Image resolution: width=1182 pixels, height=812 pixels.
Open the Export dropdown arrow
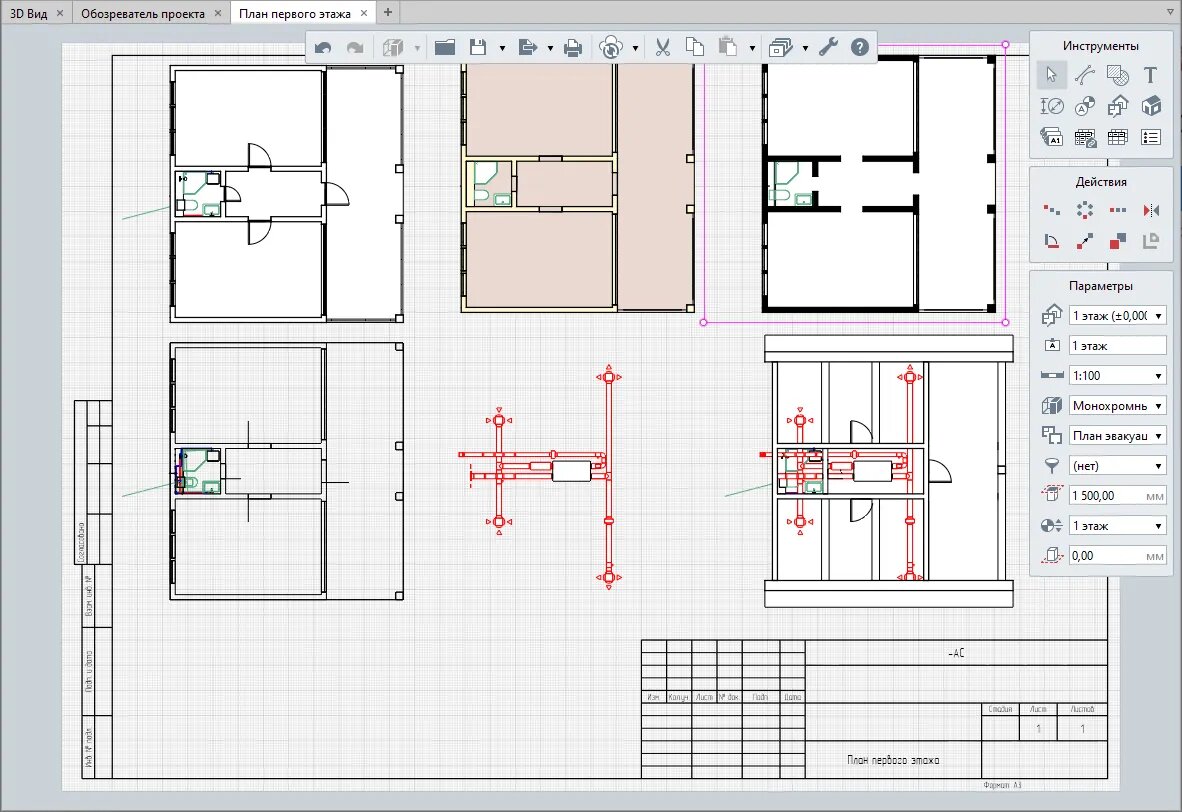coord(550,48)
